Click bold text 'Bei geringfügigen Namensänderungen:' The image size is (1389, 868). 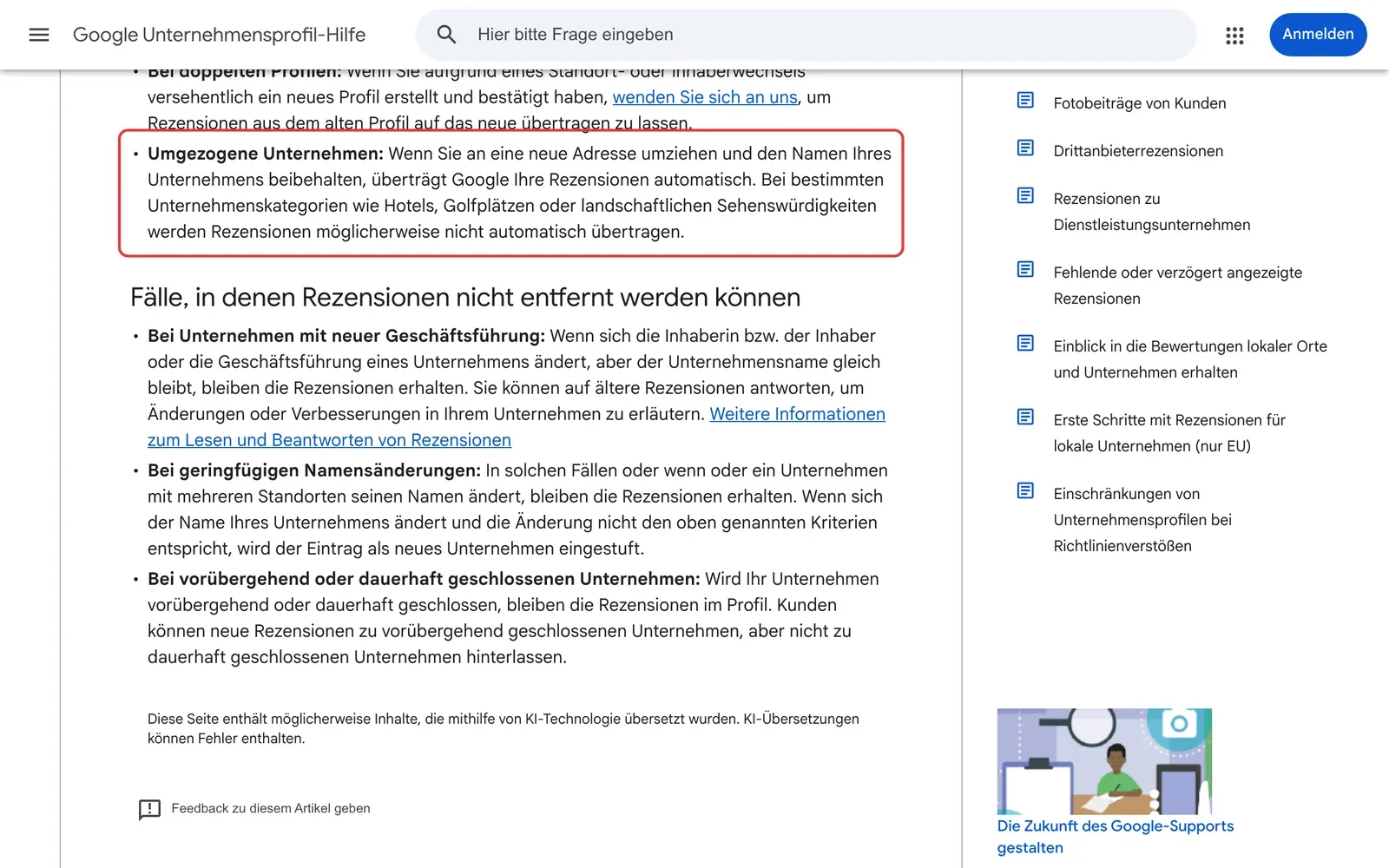314,470
